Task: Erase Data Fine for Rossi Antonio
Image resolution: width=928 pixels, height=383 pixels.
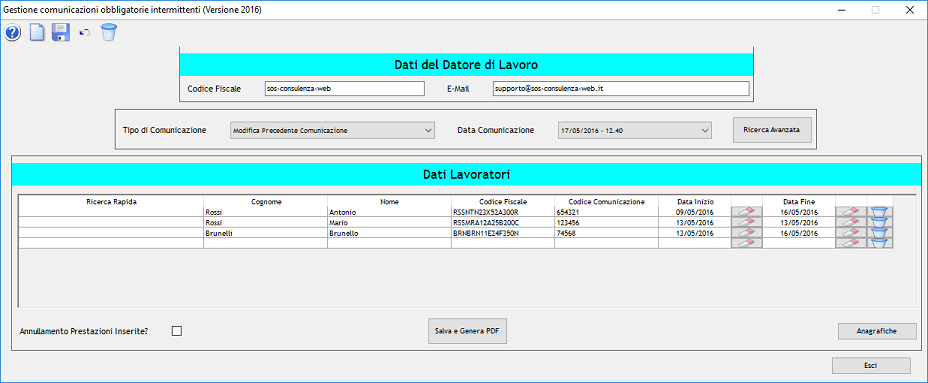Action: [851, 212]
